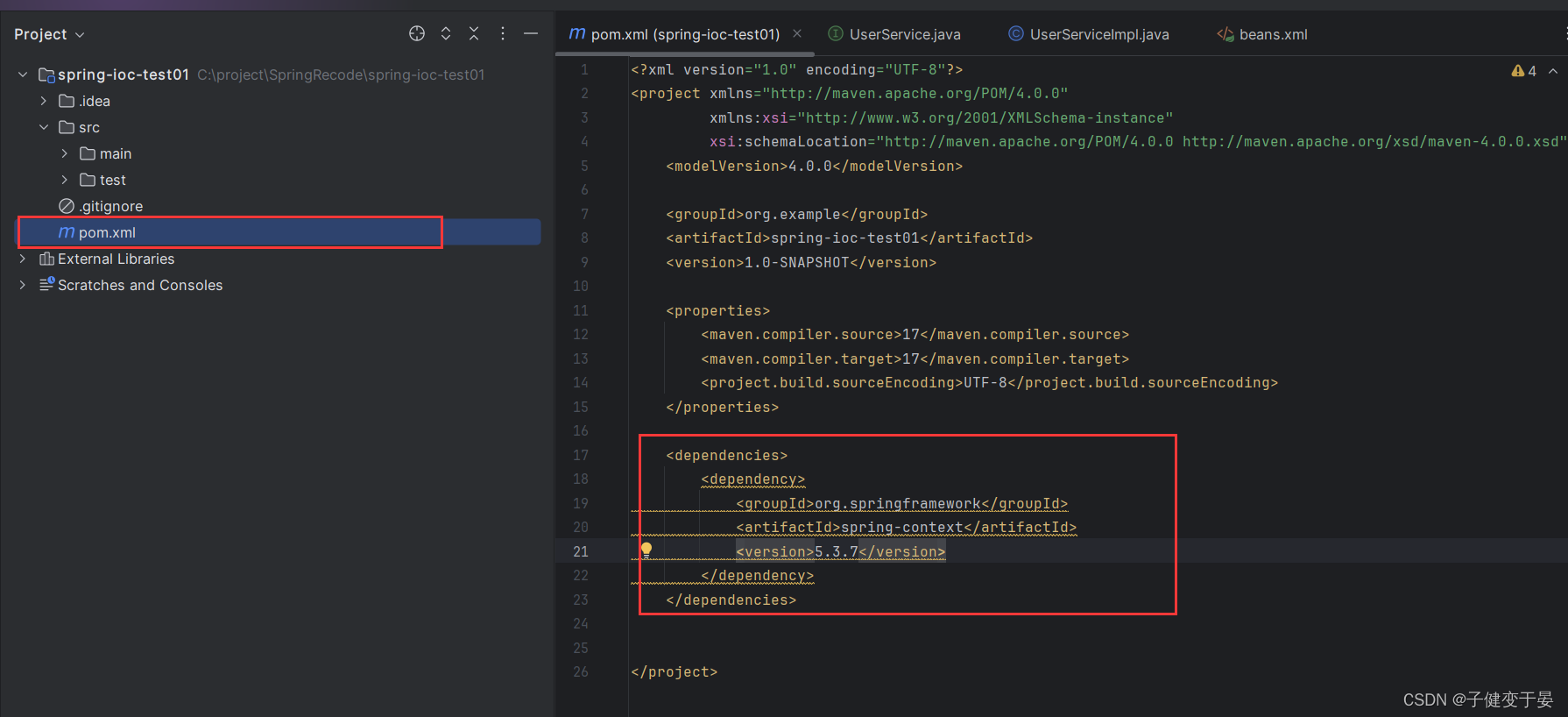Click the closing </project> tag
The image size is (1568, 717).
(674, 671)
